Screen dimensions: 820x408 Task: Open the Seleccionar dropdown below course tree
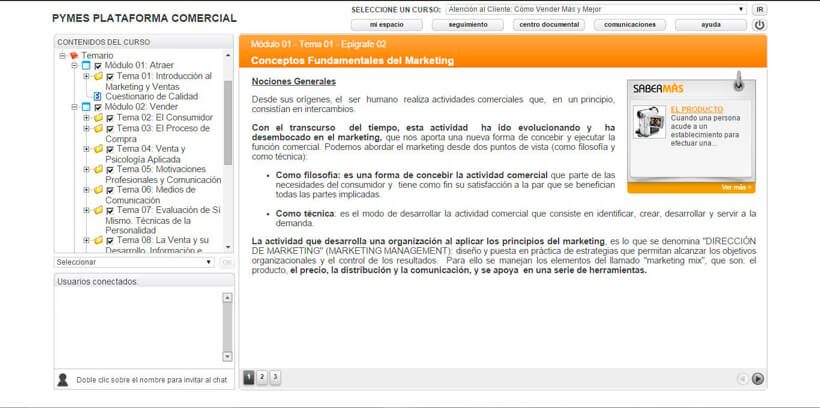tap(134, 262)
